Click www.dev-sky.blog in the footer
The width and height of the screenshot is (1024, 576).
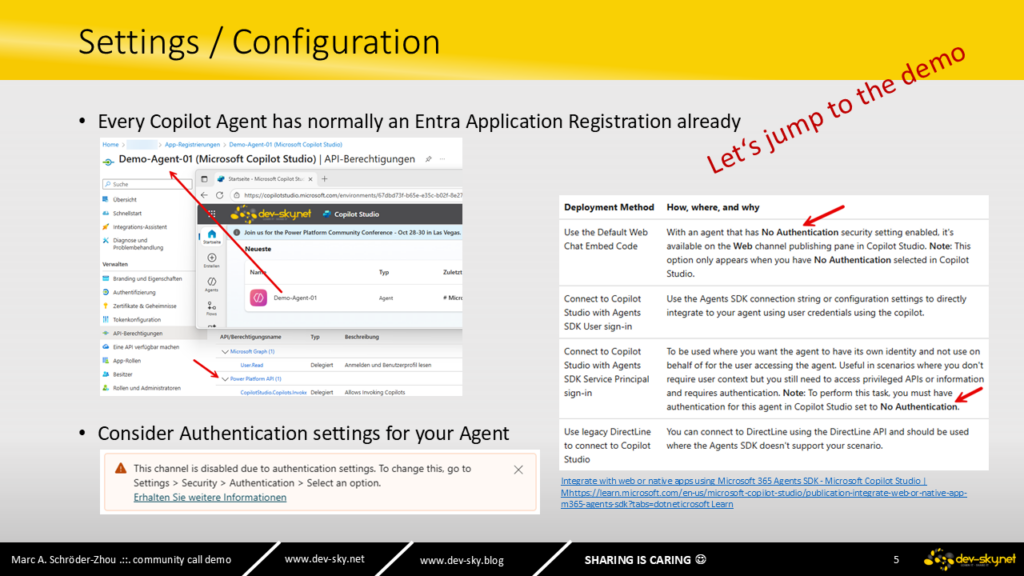tap(462, 560)
